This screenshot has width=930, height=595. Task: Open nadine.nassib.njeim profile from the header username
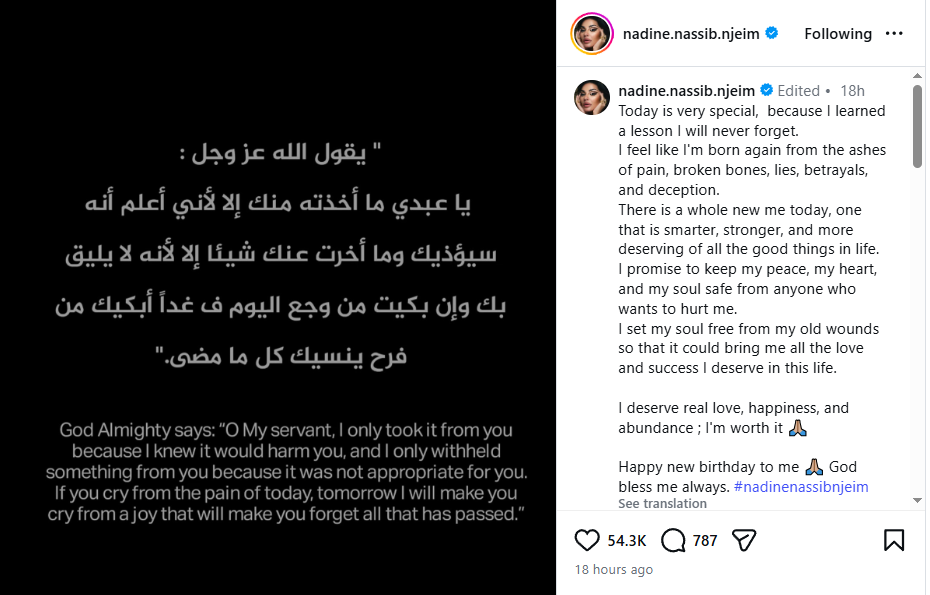coord(692,33)
